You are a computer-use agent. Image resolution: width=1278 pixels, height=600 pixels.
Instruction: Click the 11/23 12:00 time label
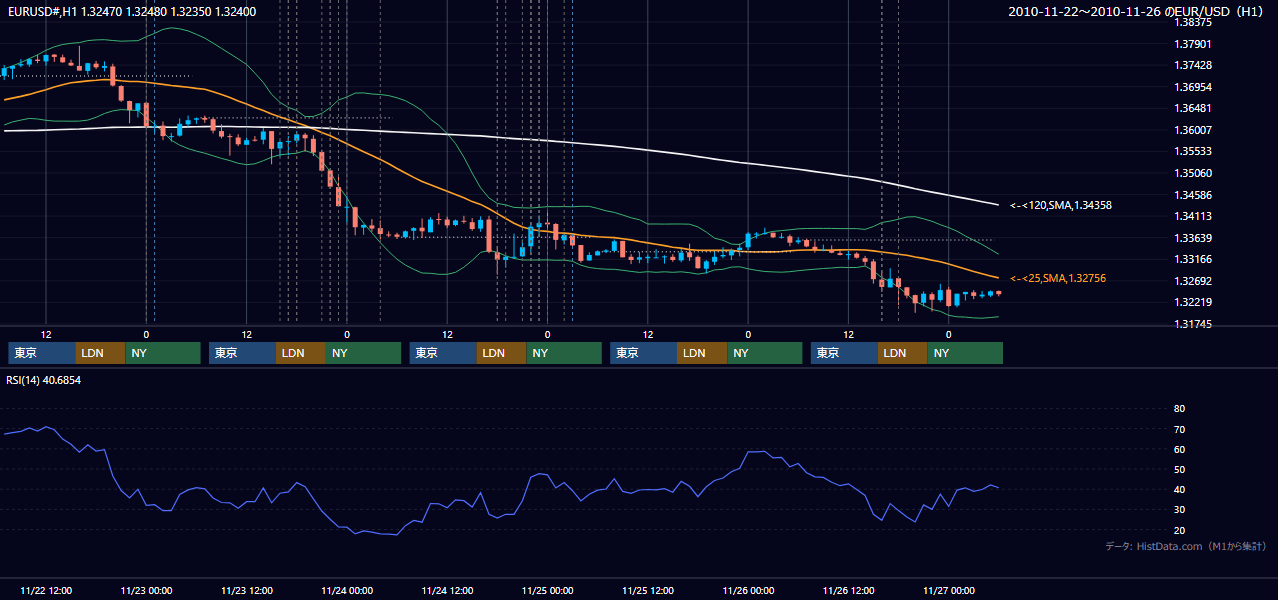click(x=247, y=590)
